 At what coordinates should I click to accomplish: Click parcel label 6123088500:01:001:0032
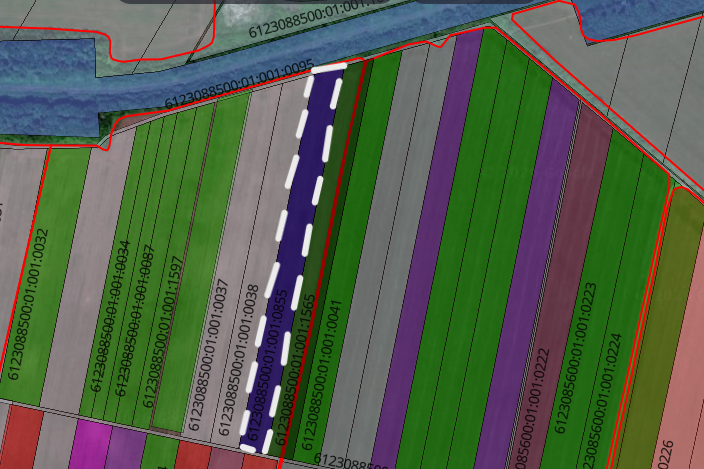coord(27,304)
